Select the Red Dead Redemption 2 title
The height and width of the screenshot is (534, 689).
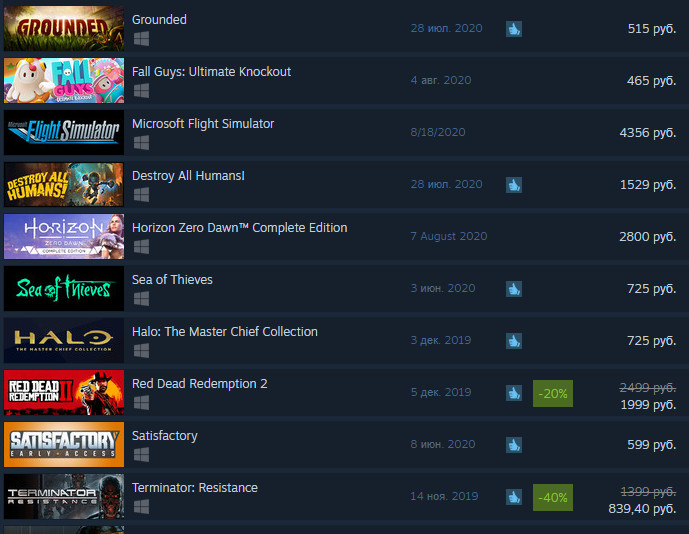tap(199, 384)
